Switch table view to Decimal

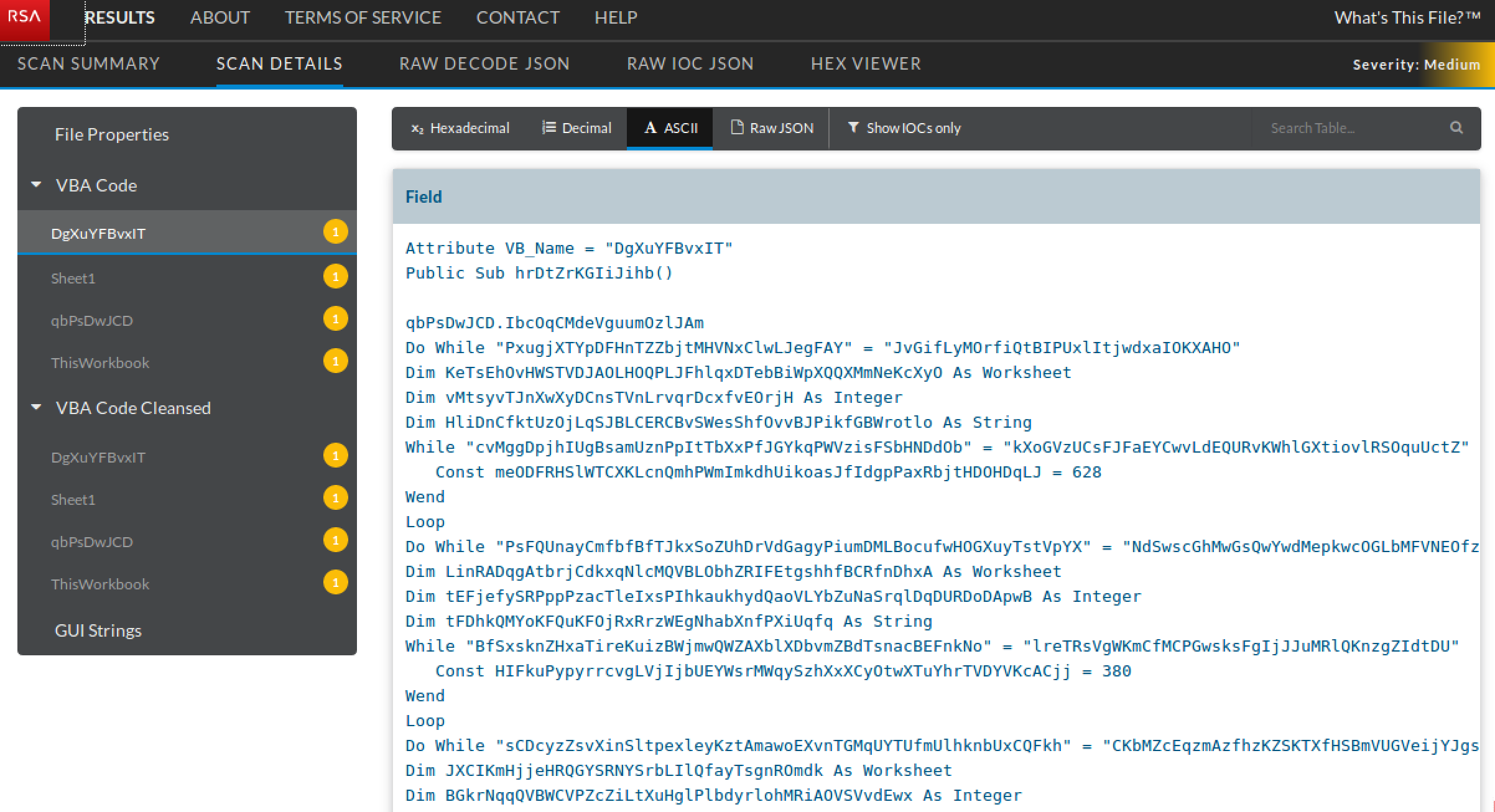(576, 128)
